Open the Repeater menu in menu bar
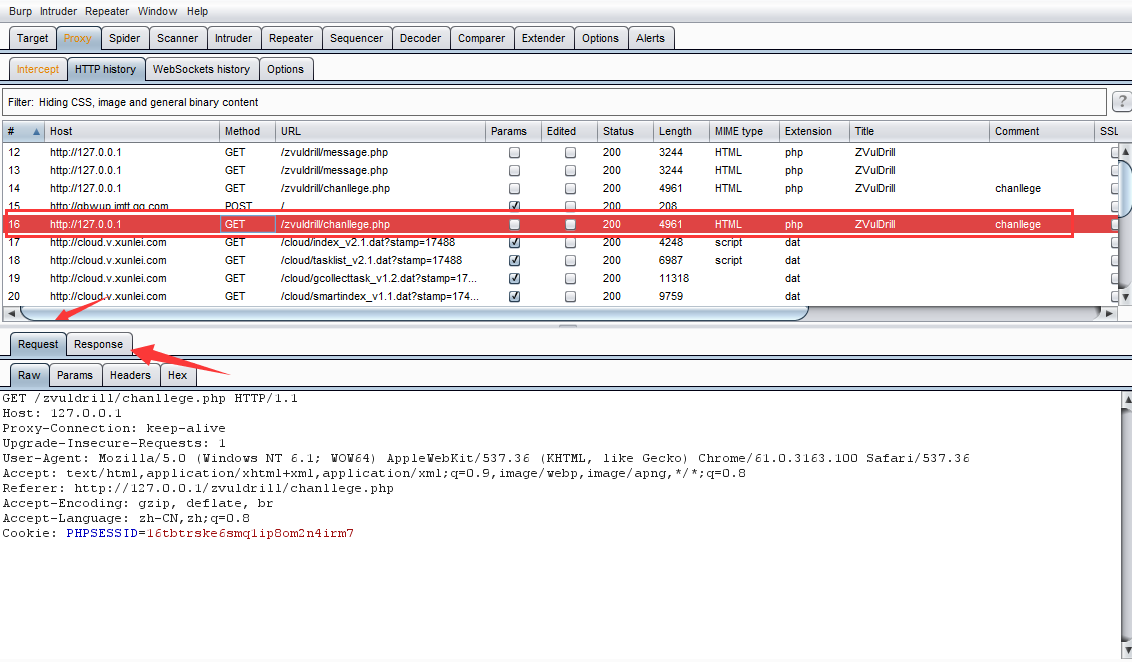Image resolution: width=1132 pixels, height=662 pixels. (x=107, y=12)
